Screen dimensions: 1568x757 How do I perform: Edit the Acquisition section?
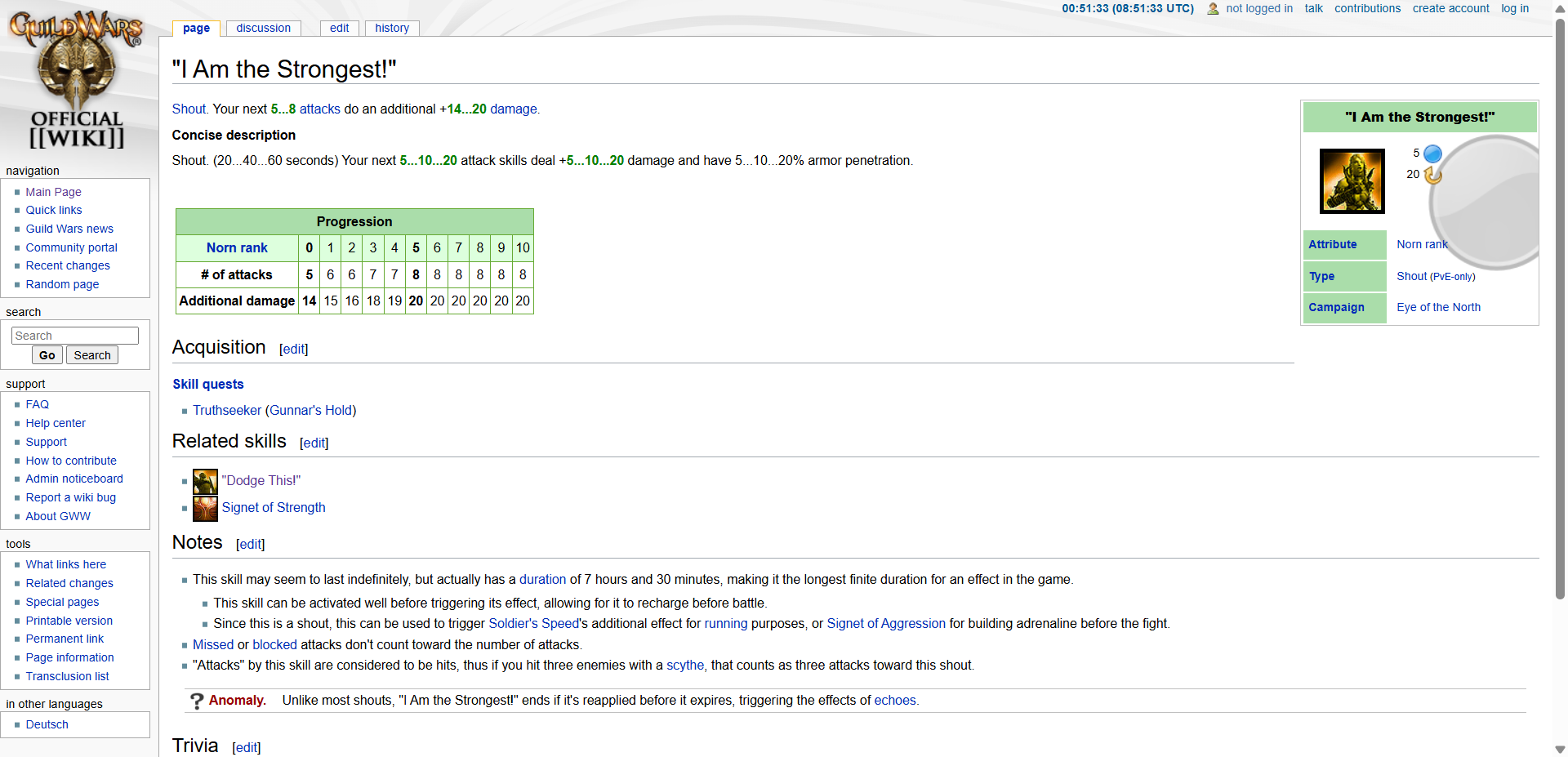pos(293,349)
